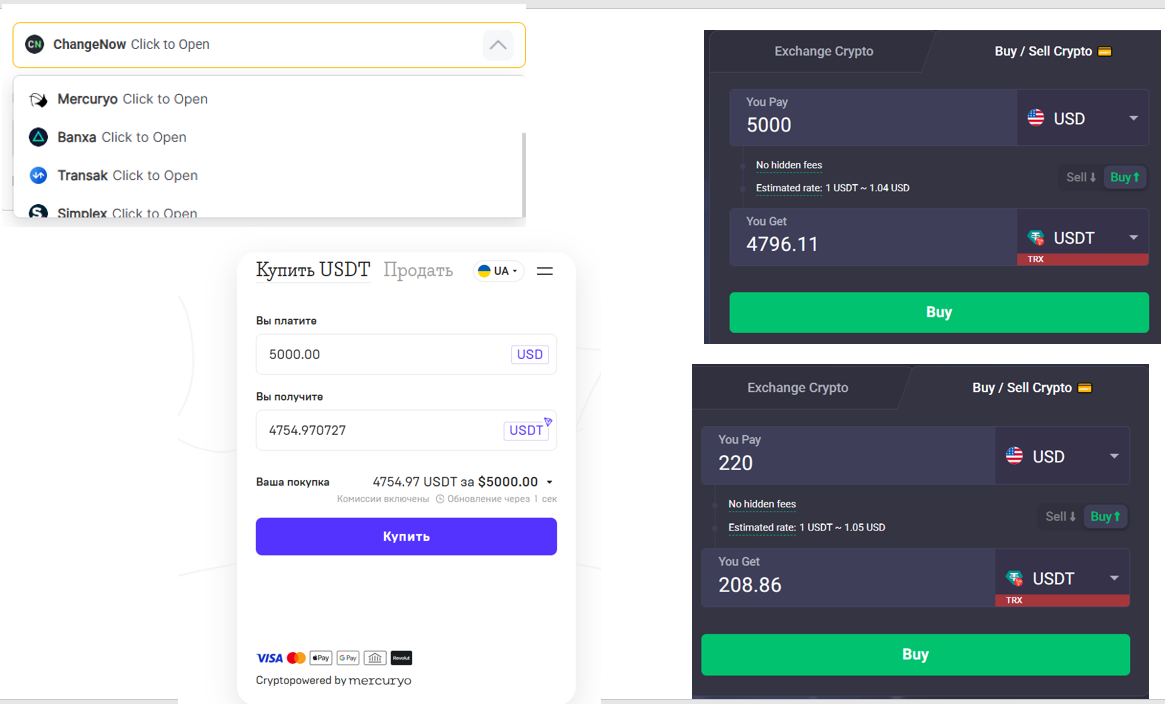Click the green Buy button below 208.86
Viewport: 1165px width, 704px height.
(x=915, y=654)
